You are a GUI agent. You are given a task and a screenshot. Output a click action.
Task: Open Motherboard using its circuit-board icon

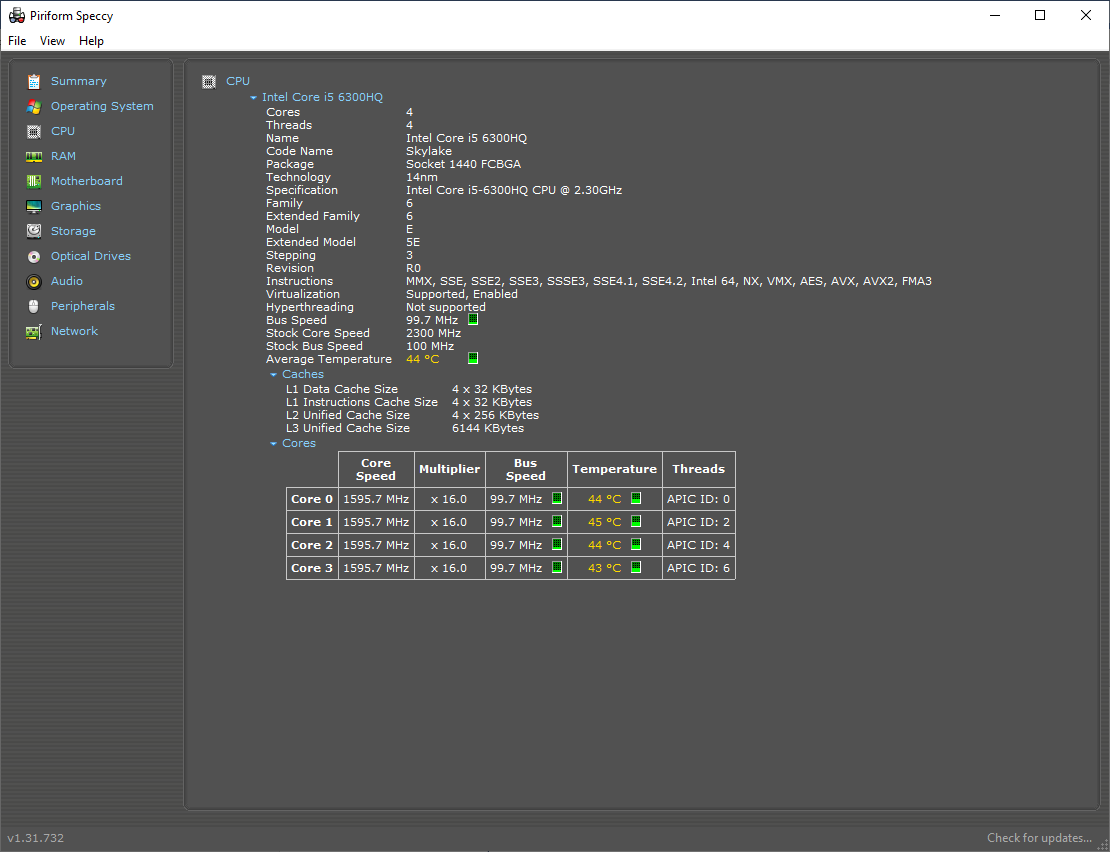(x=34, y=181)
